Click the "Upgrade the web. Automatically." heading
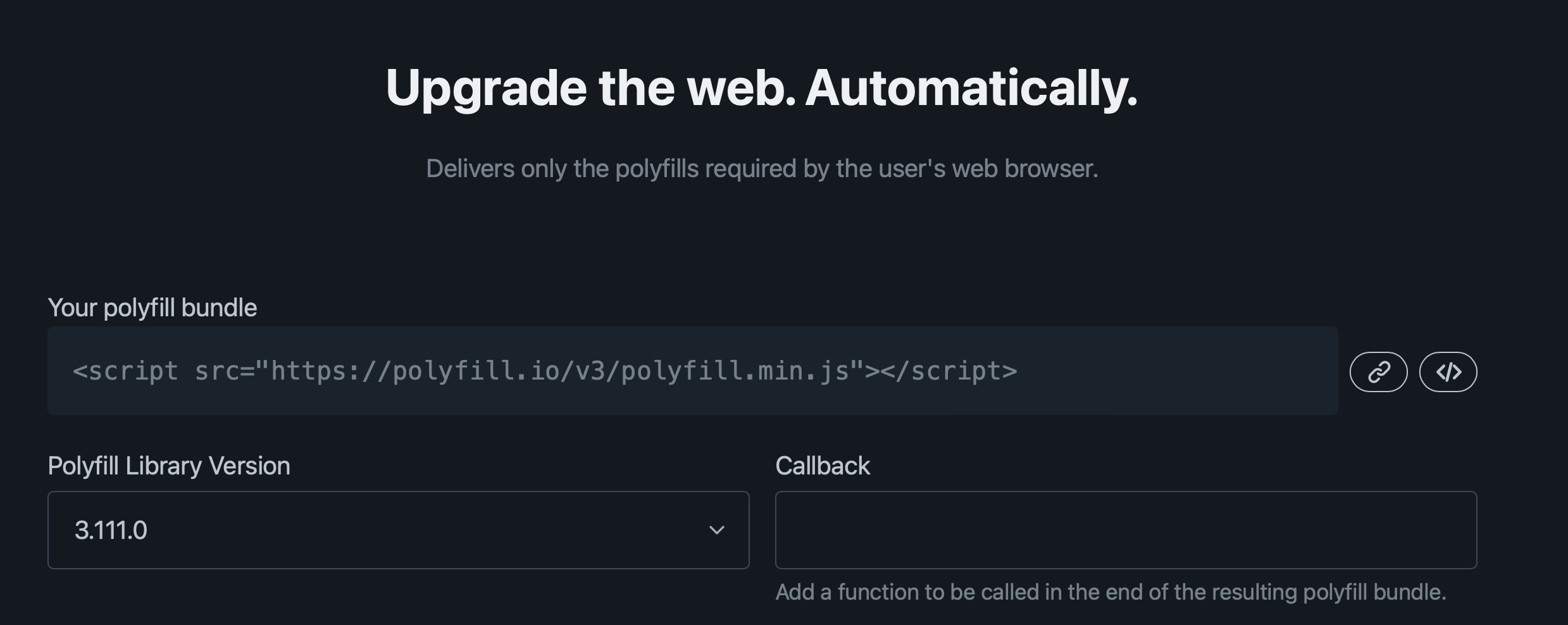 point(761,89)
